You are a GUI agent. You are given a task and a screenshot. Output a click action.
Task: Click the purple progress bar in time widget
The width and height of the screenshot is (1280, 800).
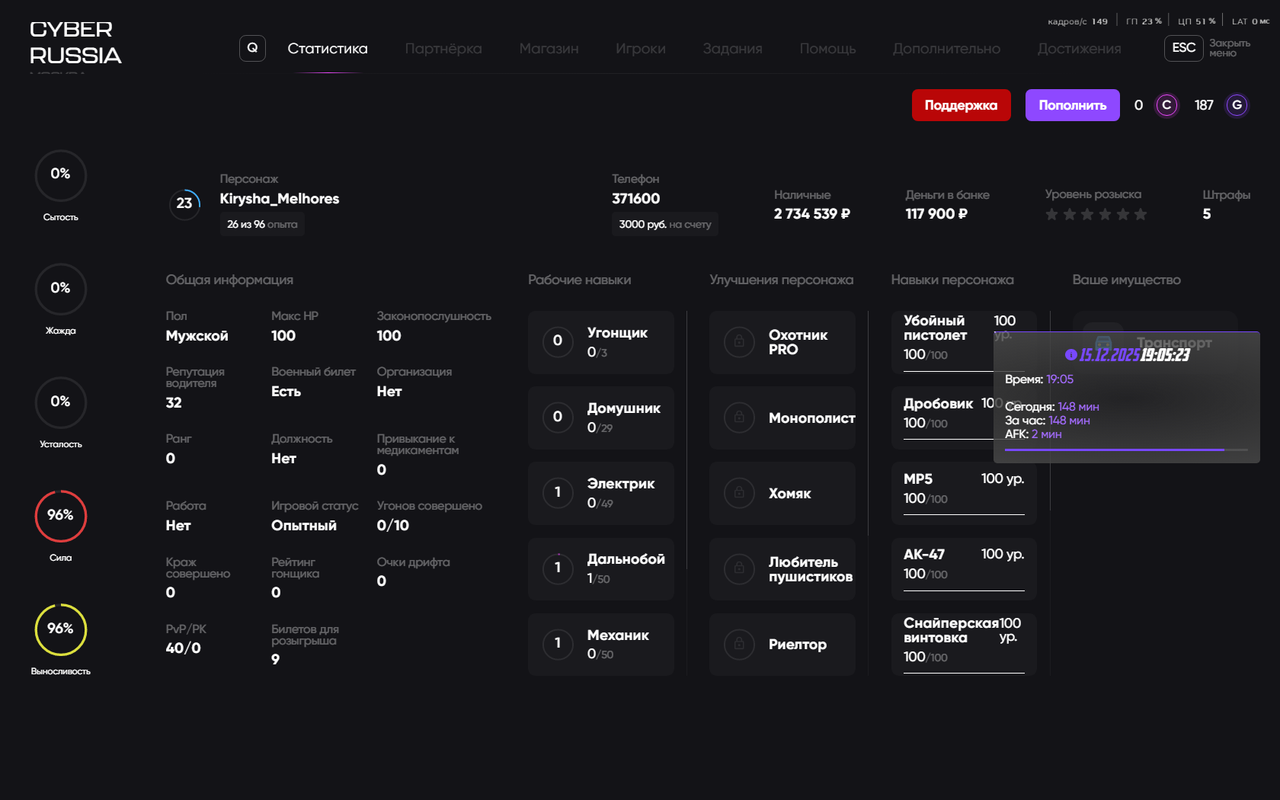click(x=1126, y=450)
